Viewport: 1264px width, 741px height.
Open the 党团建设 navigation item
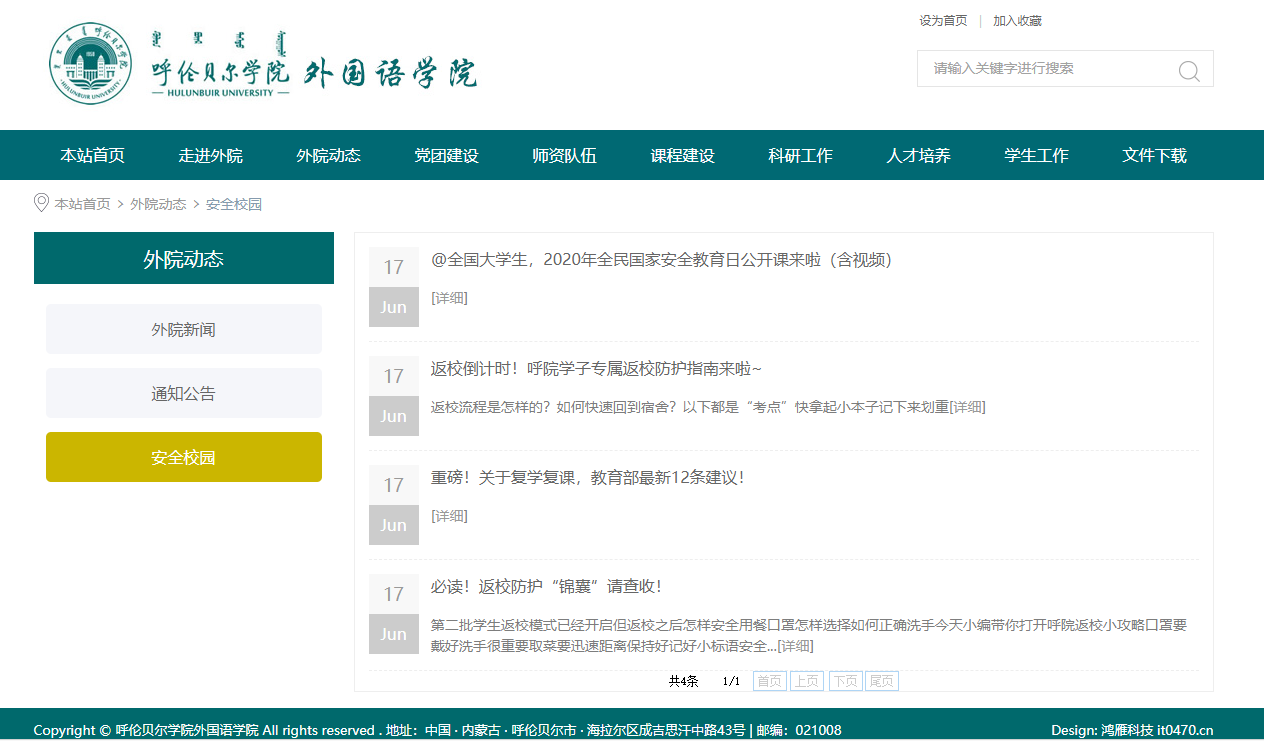[446, 155]
